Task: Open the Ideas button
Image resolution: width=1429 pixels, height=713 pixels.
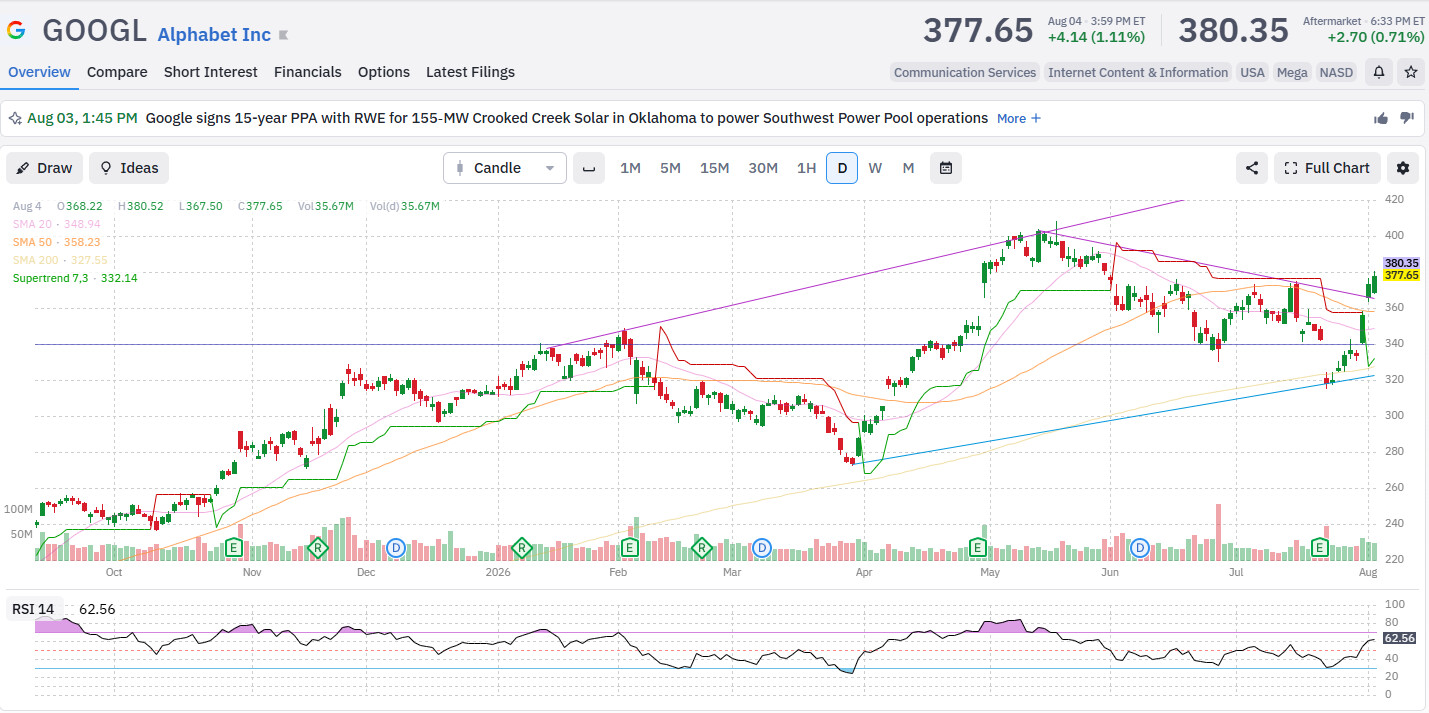Action: tap(129, 168)
